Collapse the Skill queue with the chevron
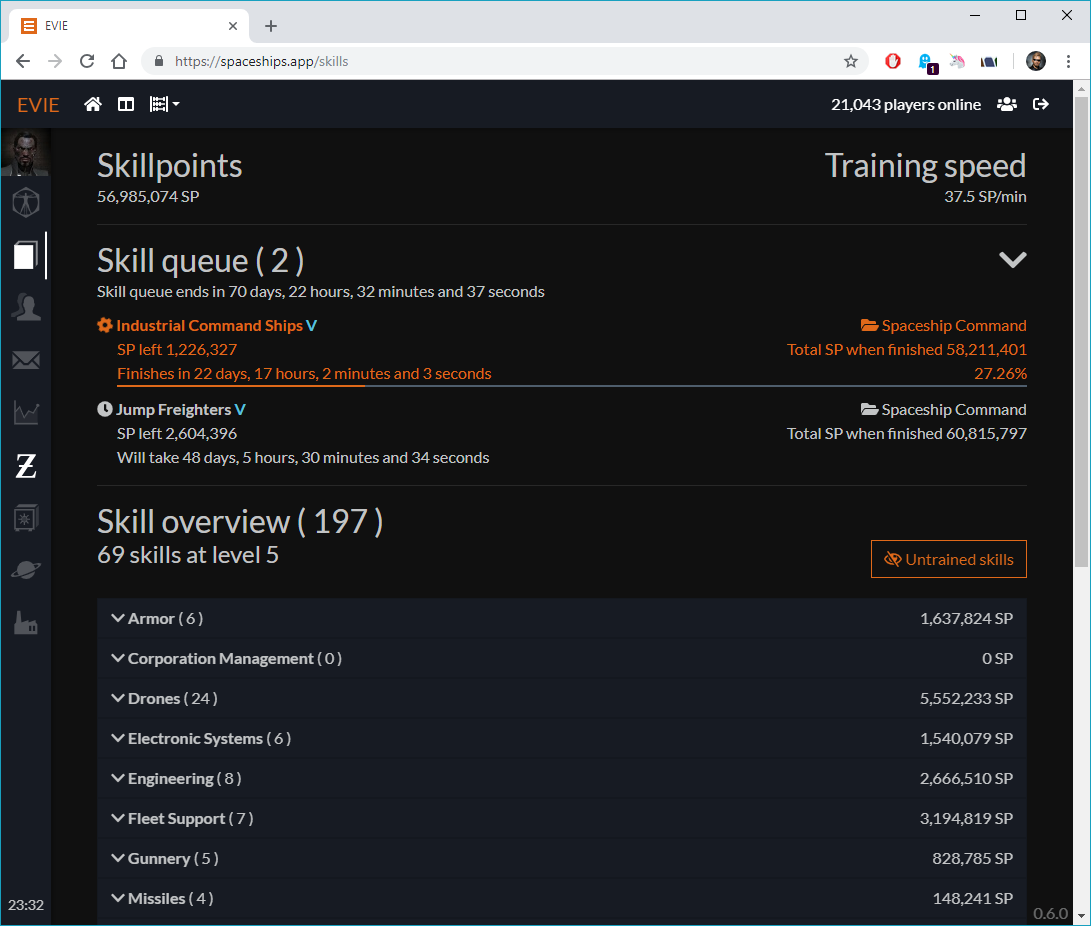 pos(1012,260)
